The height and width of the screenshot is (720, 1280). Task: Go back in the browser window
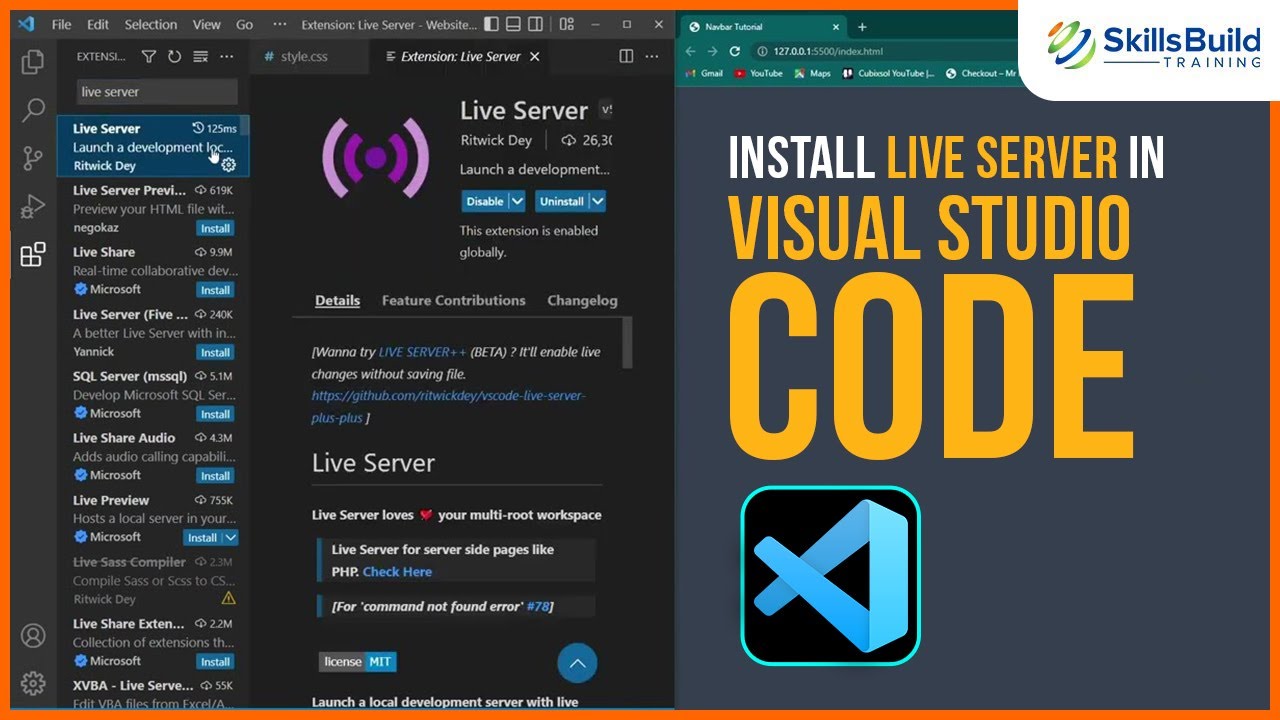pos(691,51)
